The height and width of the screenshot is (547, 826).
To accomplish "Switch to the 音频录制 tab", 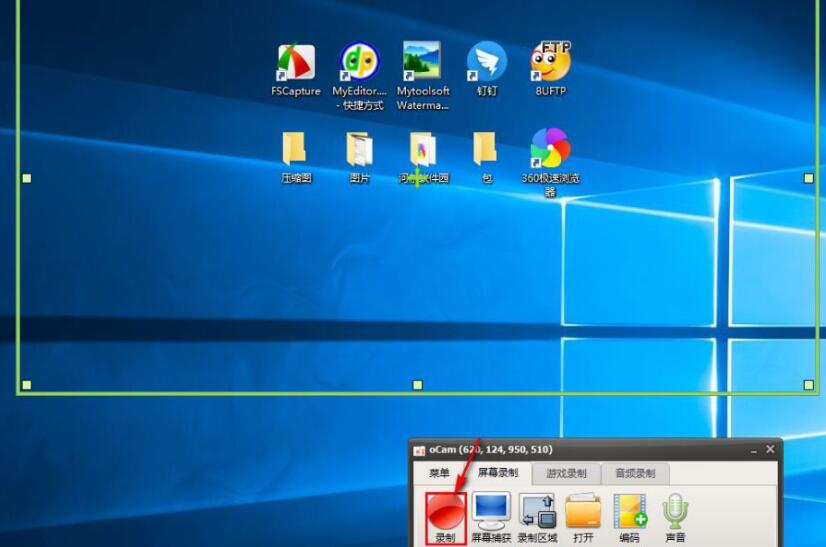I will click(x=635, y=473).
